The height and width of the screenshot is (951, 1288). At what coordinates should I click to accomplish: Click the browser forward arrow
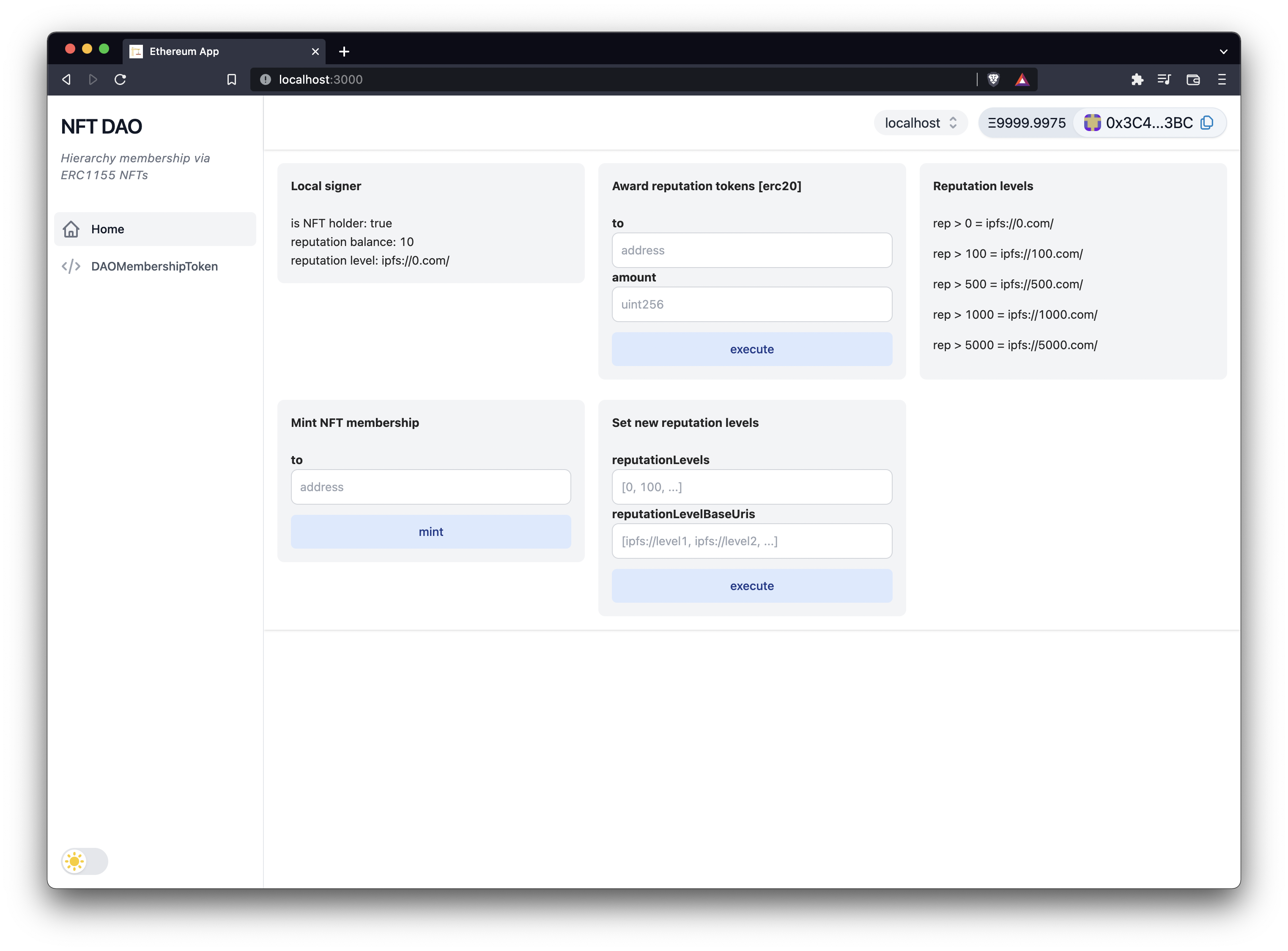(93, 79)
